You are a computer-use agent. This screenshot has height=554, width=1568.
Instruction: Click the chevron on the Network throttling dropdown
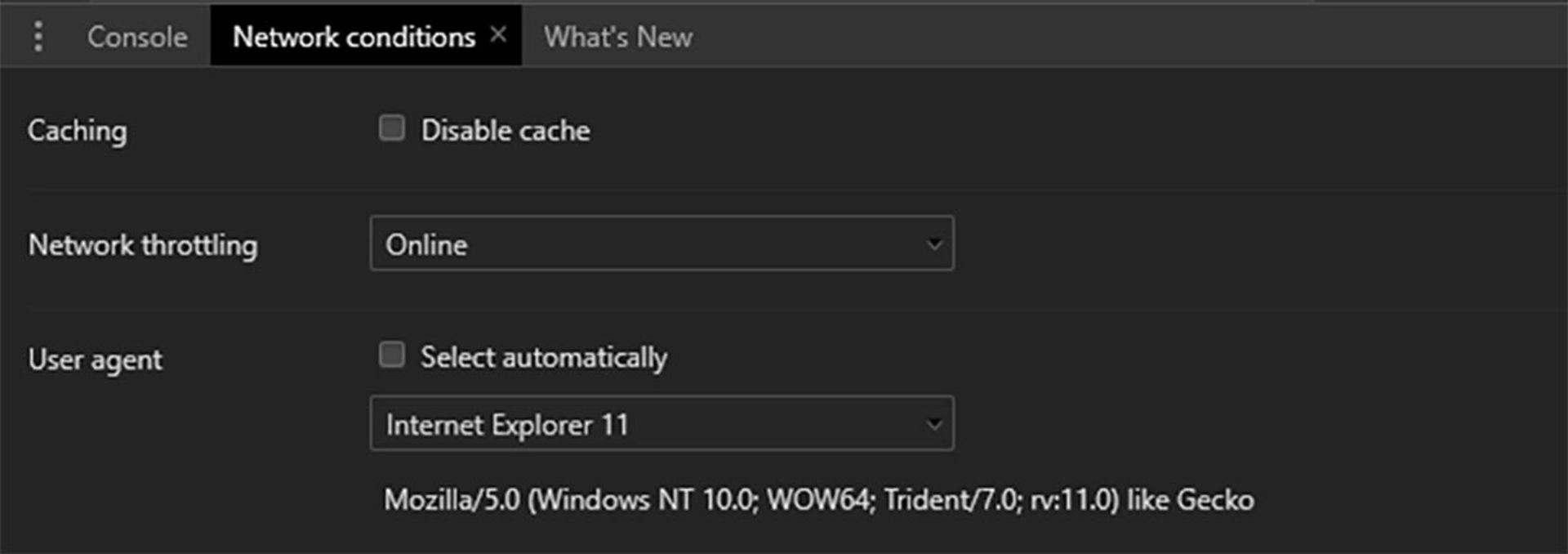click(x=933, y=243)
